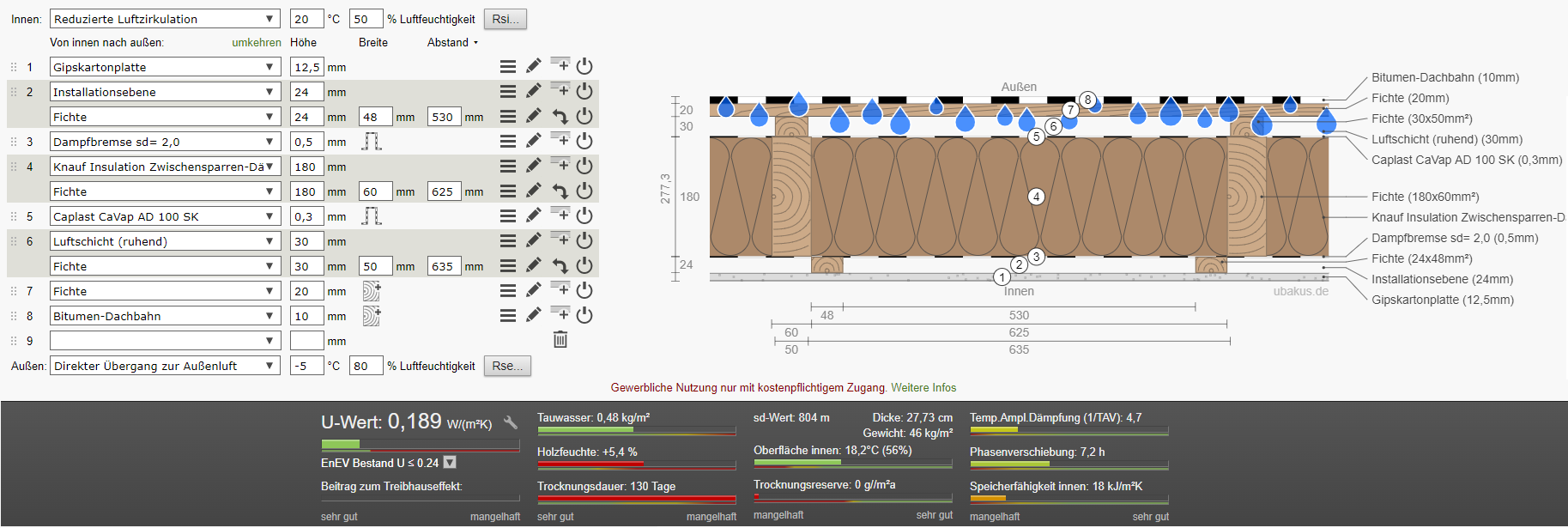1568x528 pixels.
Task: Click the 'umkehren' link
Action: tap(256, 42)
